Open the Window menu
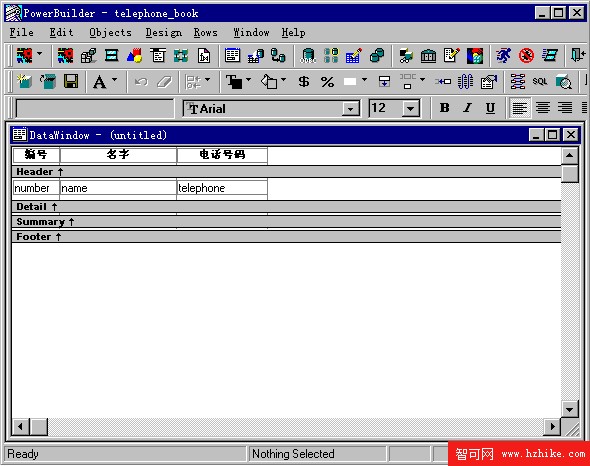This screenshot has height=466, width=590. (x=251, y=33)
